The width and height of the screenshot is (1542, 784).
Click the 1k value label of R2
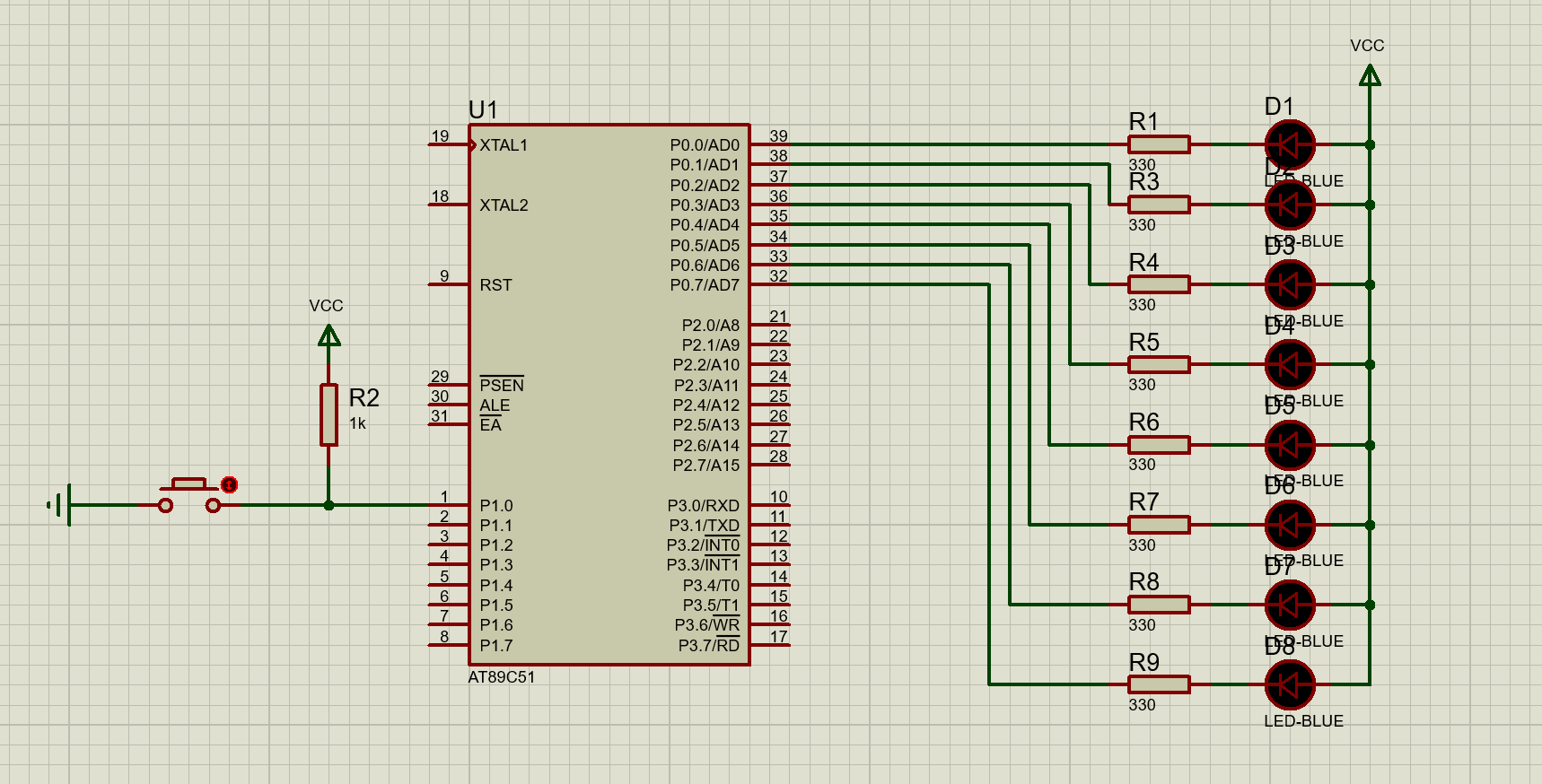(357, 423)
